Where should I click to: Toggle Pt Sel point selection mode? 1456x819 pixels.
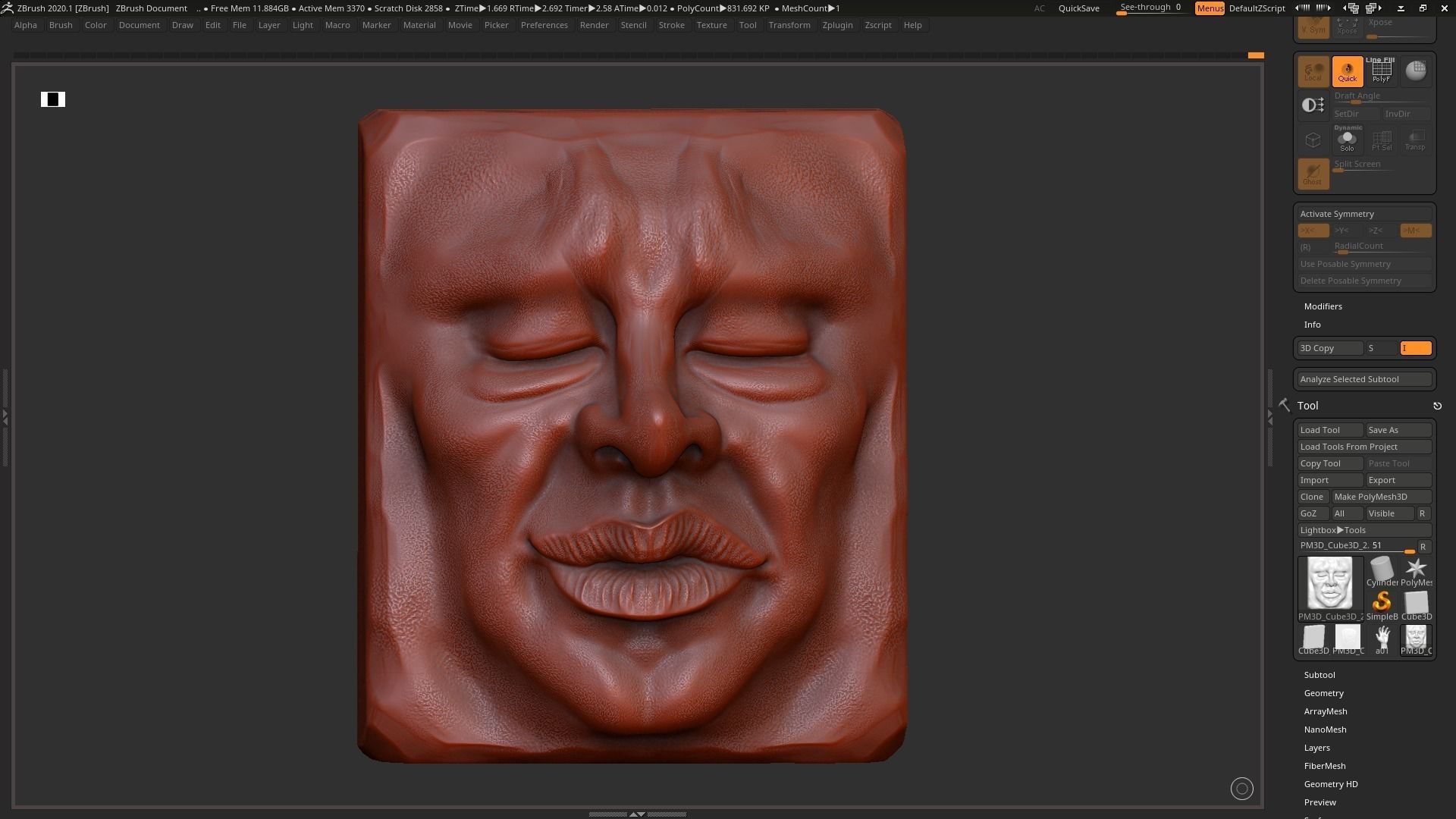(1381, 140)
